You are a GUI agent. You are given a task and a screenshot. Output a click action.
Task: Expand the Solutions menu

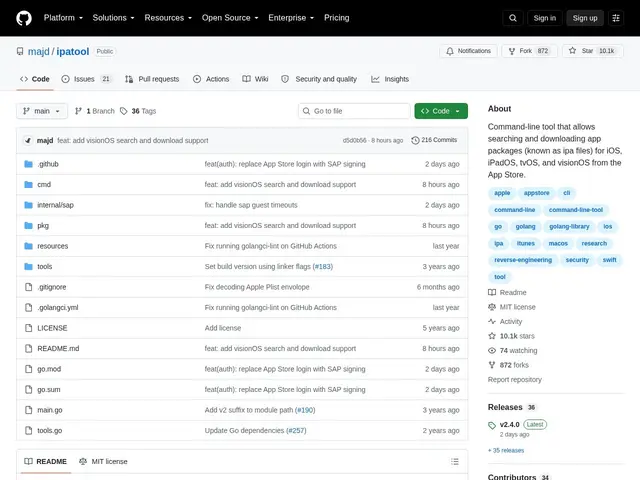pyautogui.click(x=113, y=18)
